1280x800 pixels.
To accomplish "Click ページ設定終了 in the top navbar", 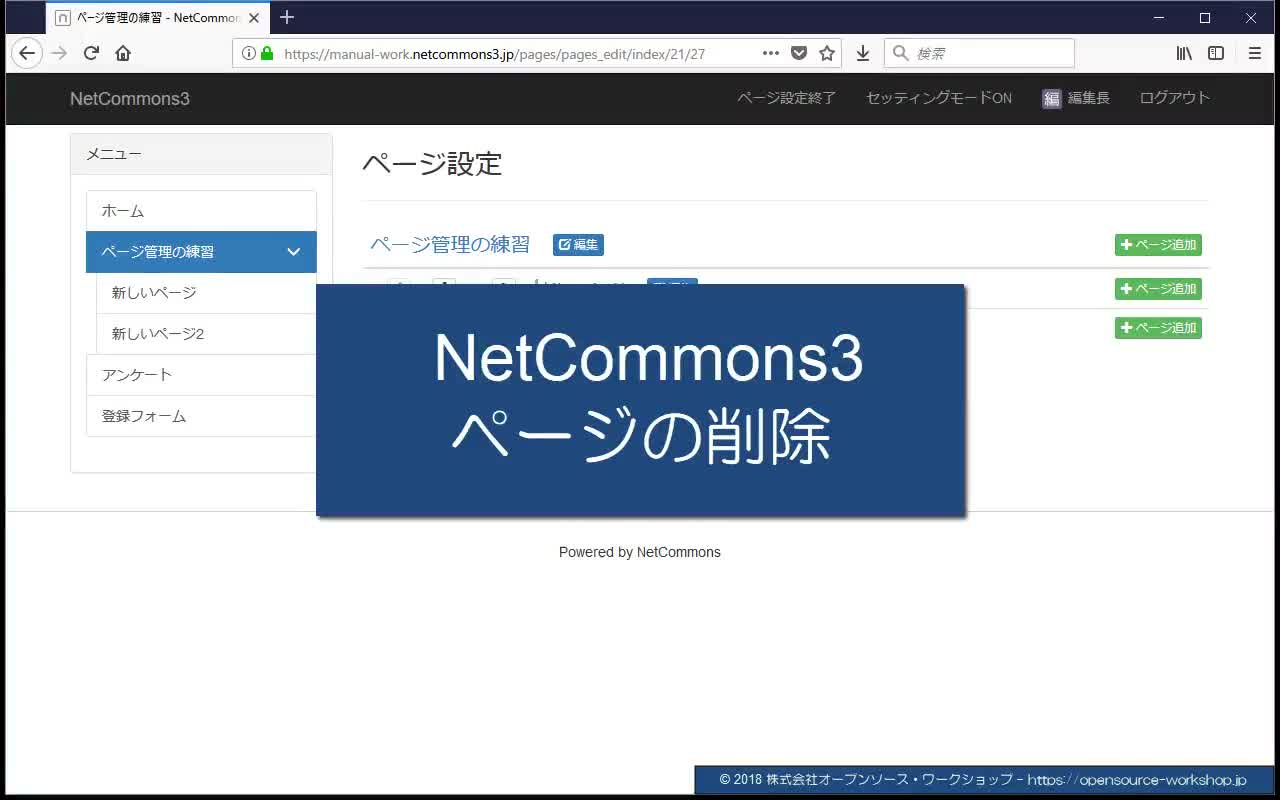I will pos(786,98).
